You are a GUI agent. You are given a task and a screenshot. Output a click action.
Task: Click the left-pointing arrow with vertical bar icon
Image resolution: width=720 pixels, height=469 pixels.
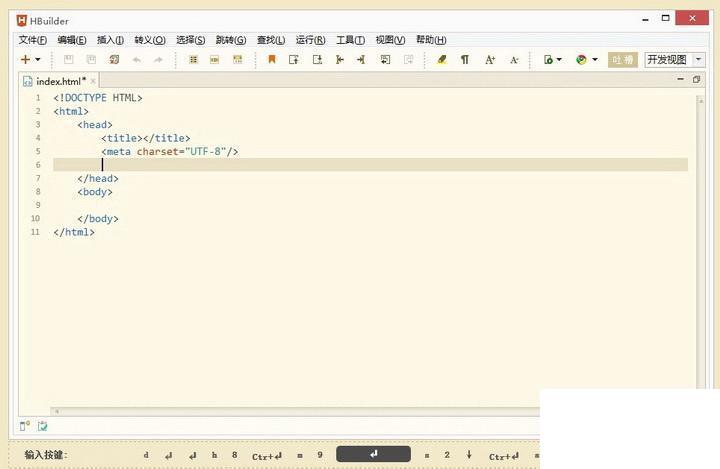tap(340, 59)
